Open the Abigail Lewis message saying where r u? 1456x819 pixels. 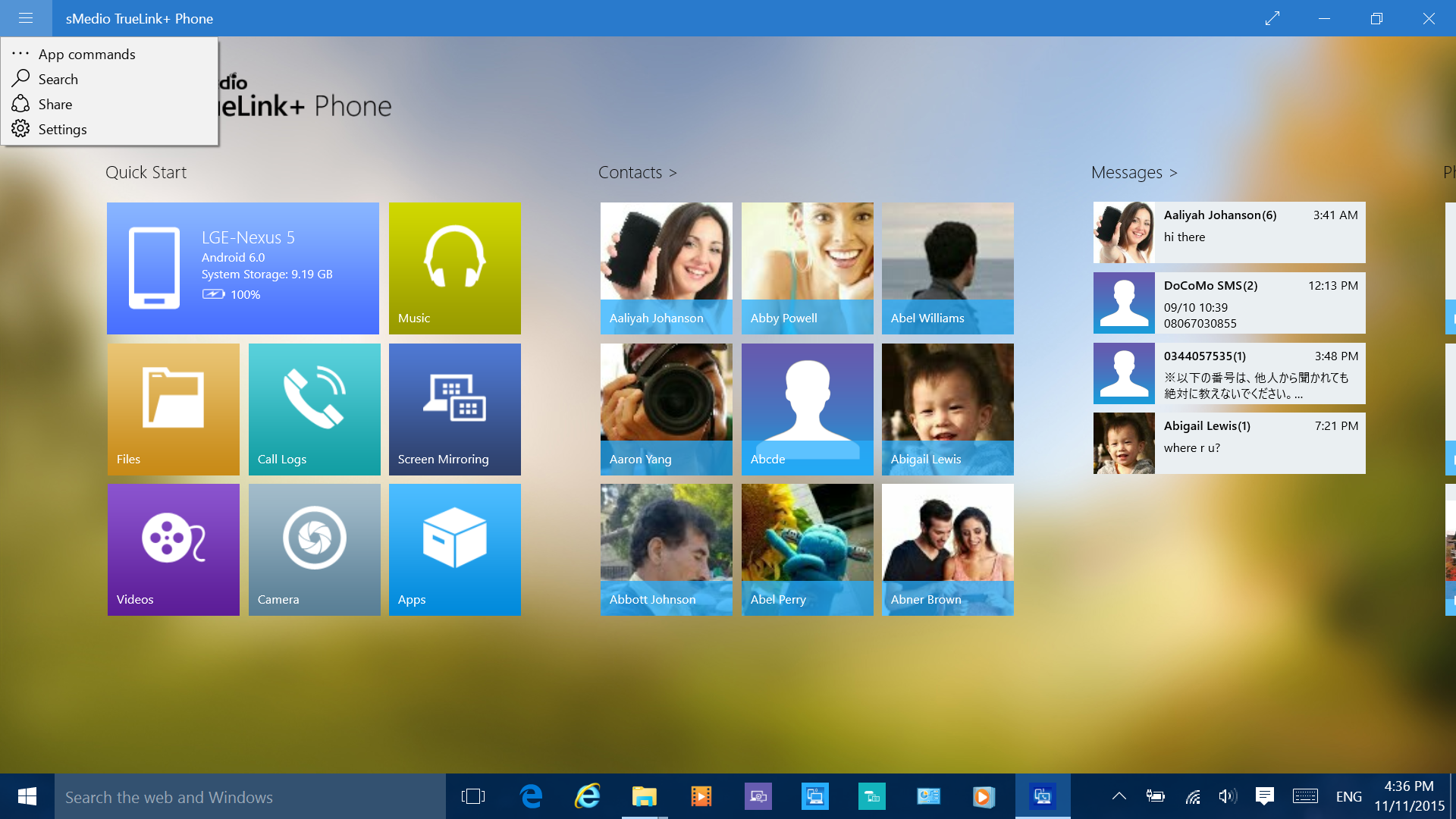coord(1228,443)
